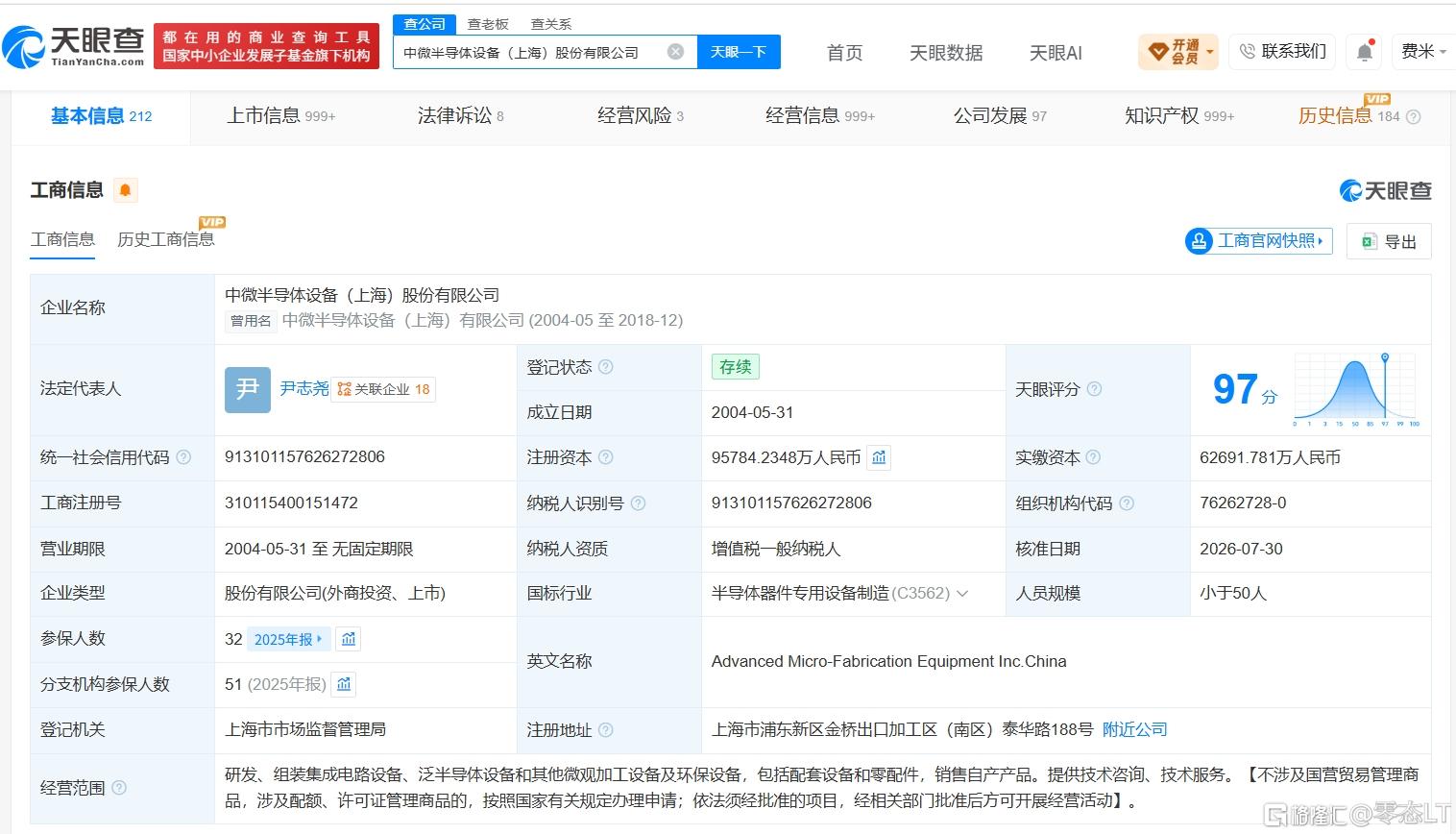Click the help icon beside 统一社会信用代码
Viewport: 1456px width, 834px height.
(183, 457)
